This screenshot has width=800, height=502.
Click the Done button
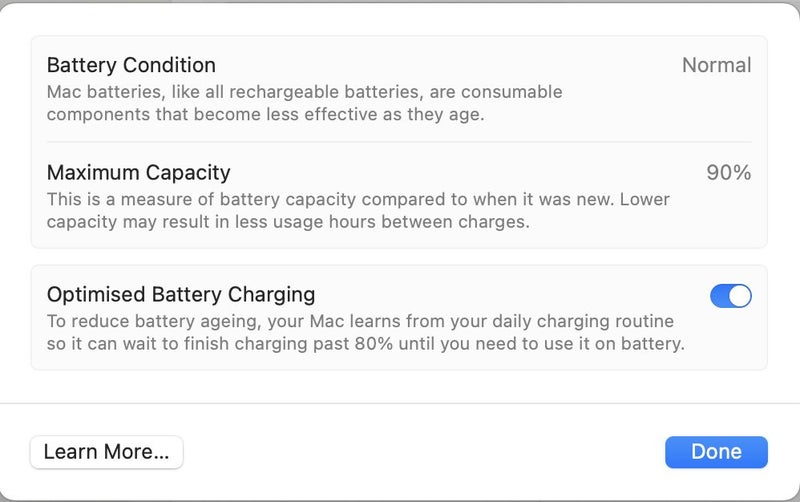pos(716,452)
